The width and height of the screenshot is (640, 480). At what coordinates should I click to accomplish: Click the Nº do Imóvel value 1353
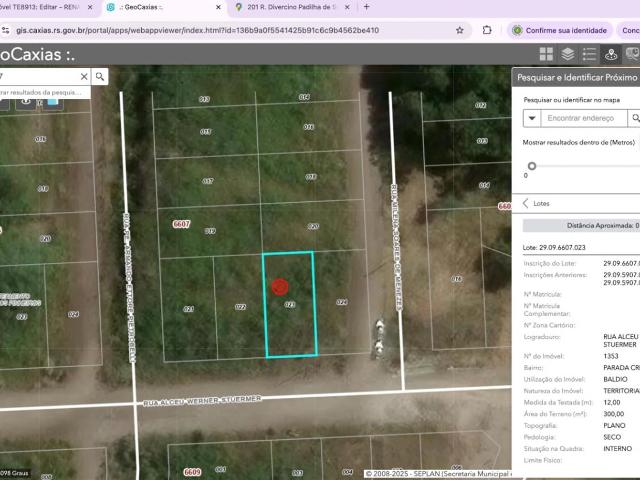611,356
